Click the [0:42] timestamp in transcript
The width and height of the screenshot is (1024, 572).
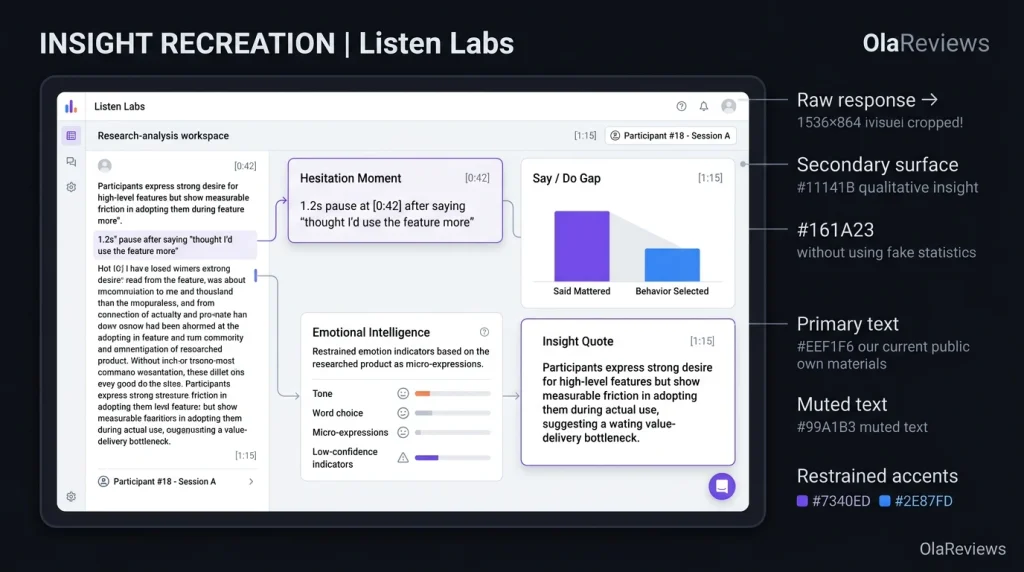(246, 167)
